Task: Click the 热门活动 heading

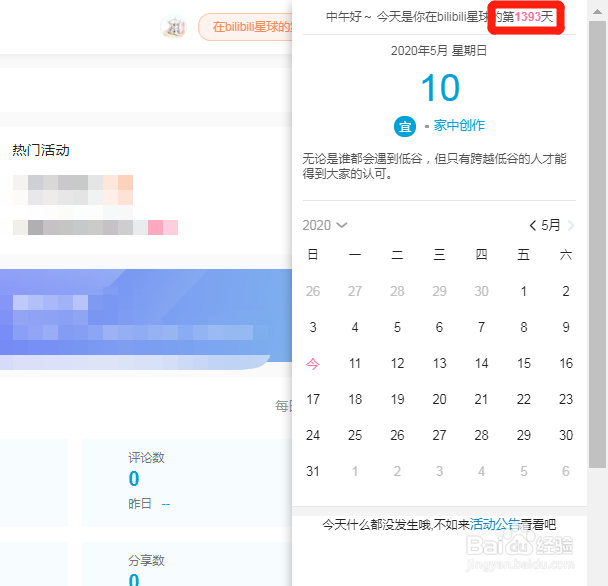Action: point(41,150)
